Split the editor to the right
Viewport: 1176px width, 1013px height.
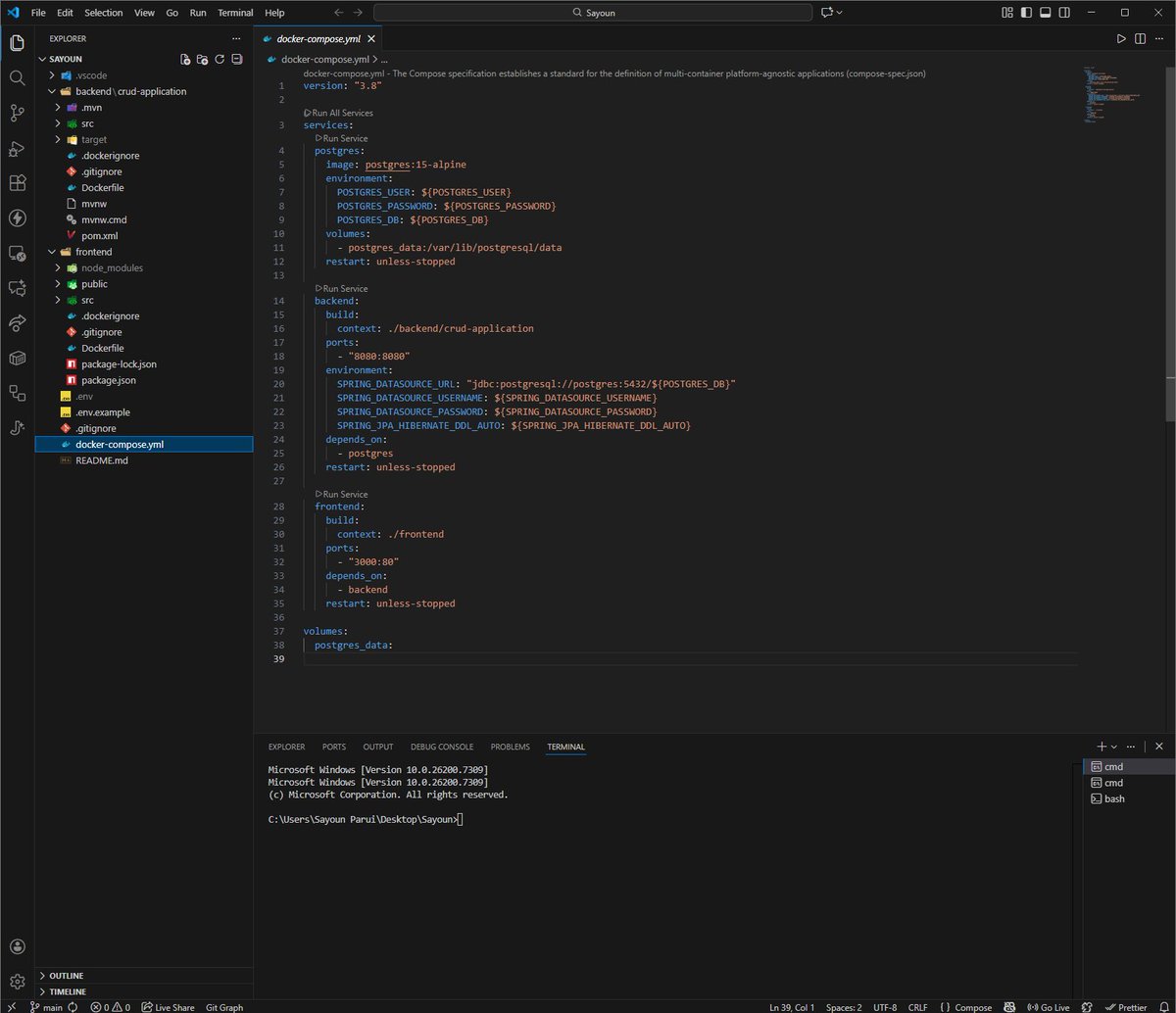click(1140, 38)
